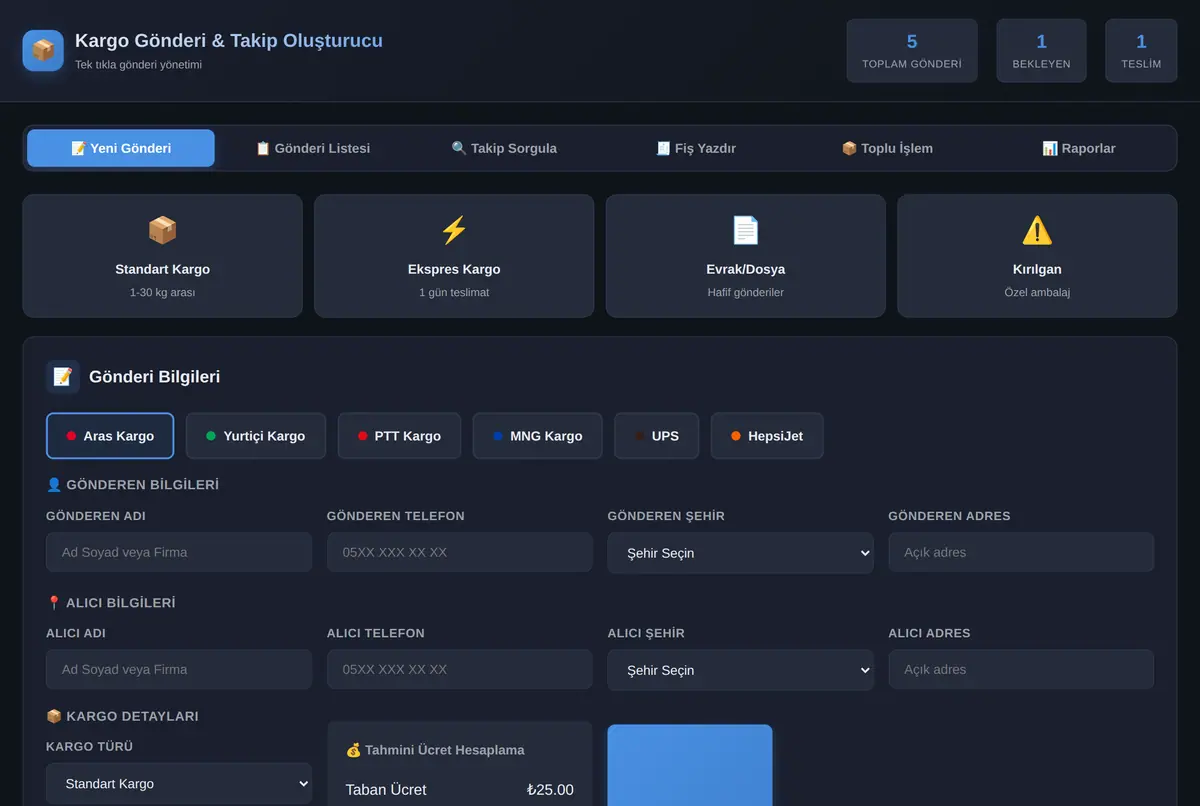The width and height of the screenshot is (1200, 806).
Task: Open the Gönderi Listesi tab
Action: click(x=313, y=148)
